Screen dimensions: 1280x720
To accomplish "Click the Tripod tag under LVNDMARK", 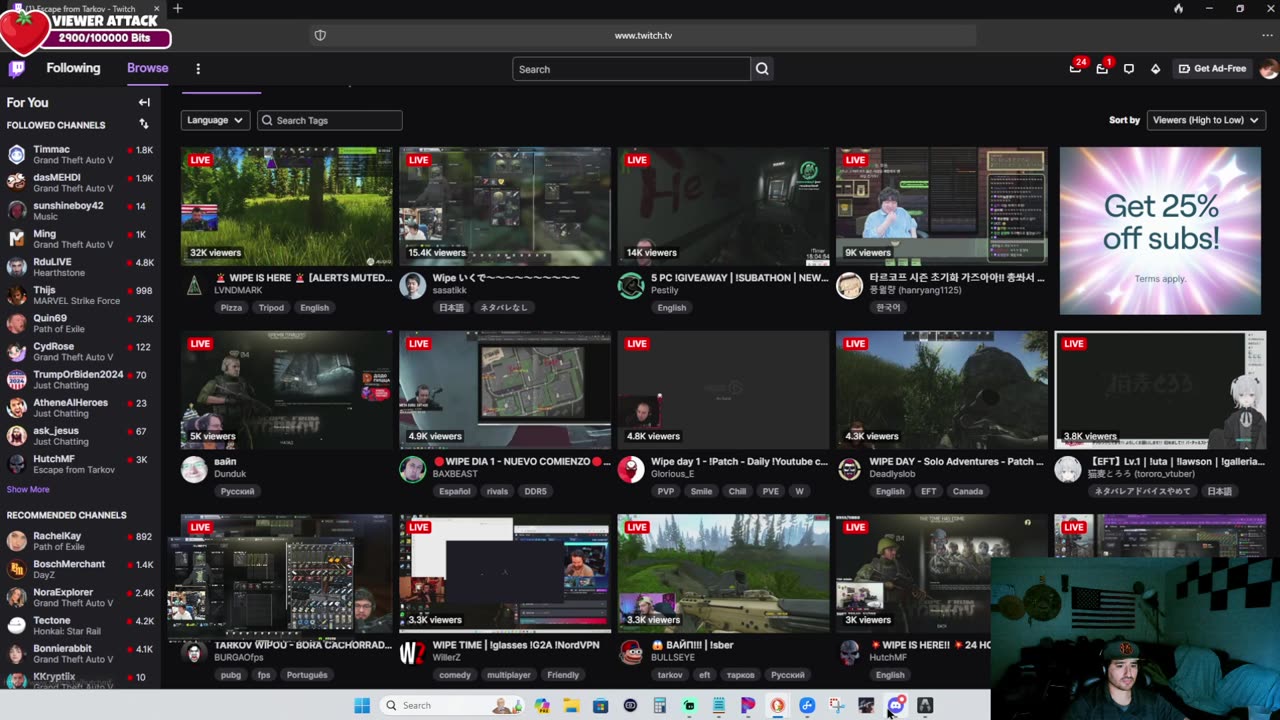I will click(271, 308).
